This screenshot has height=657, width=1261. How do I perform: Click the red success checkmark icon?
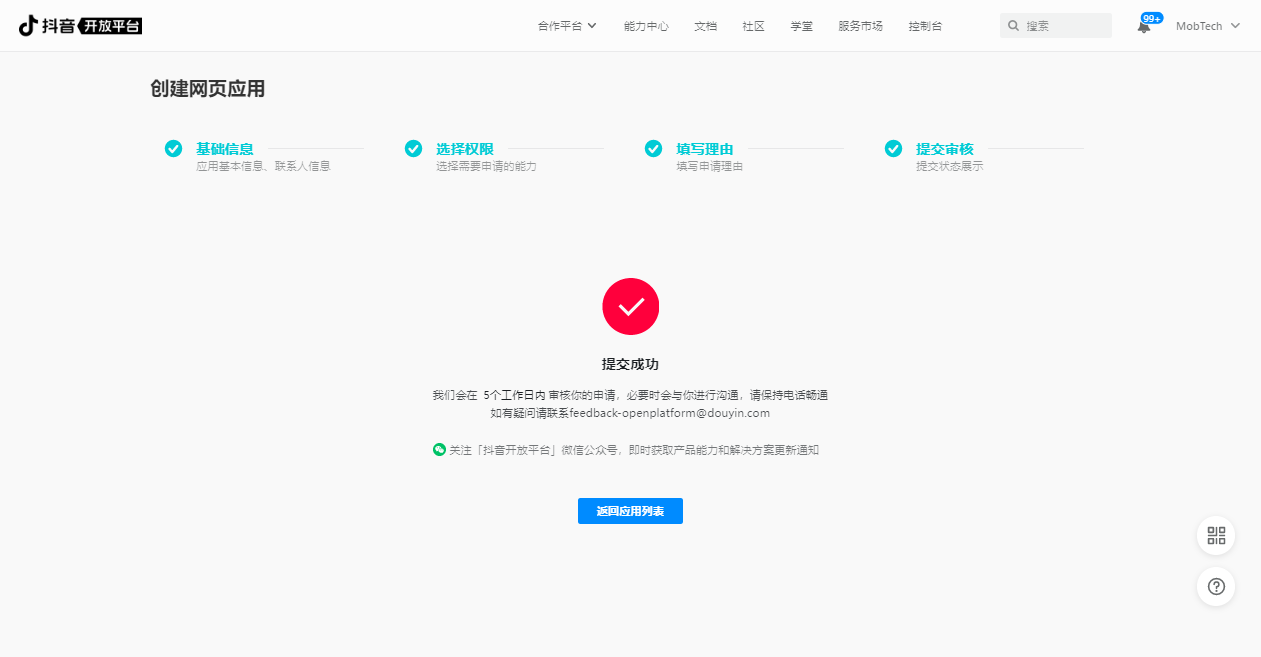(x=630, y=306)
